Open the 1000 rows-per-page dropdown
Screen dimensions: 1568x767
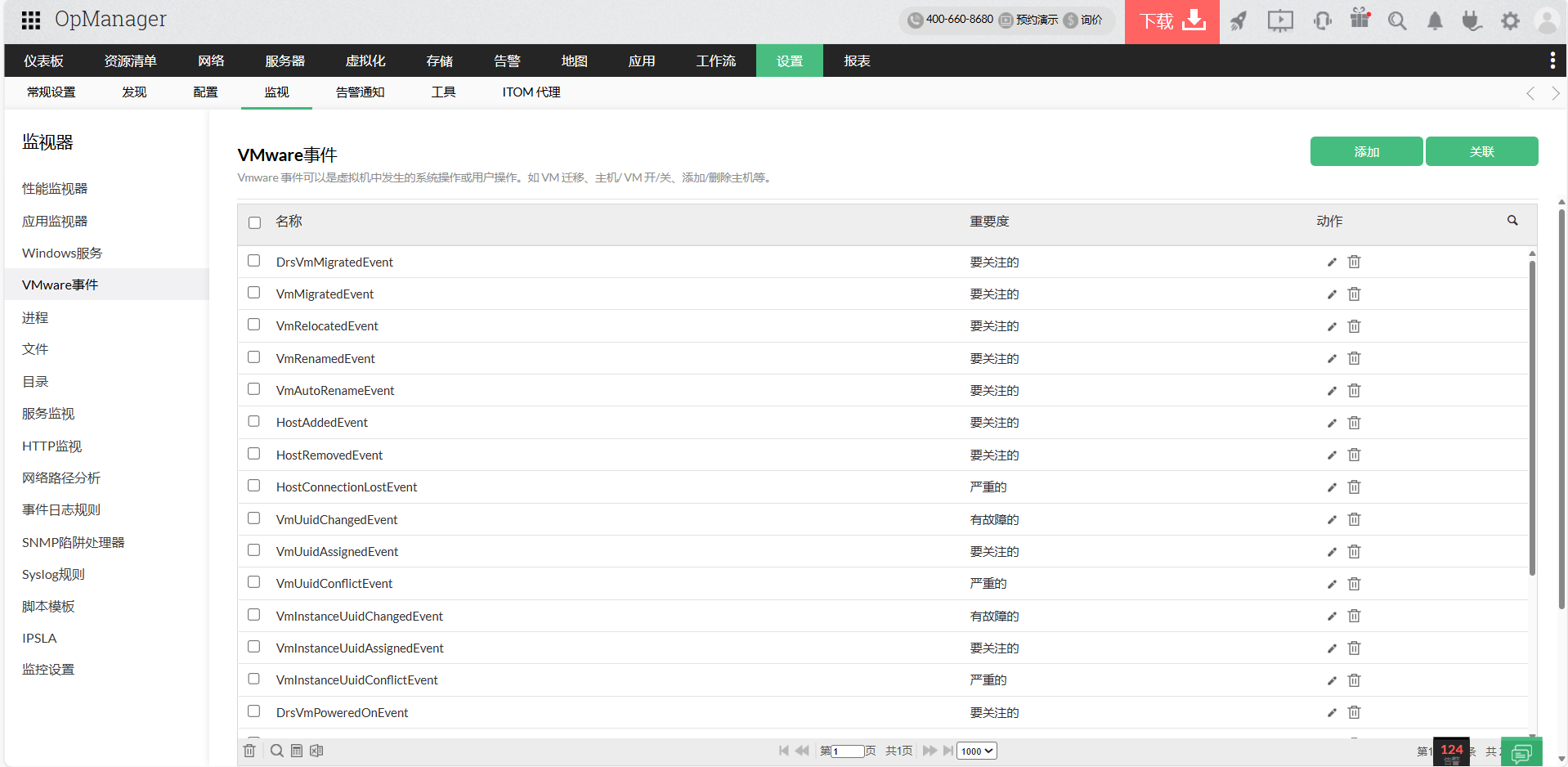coord(977,751)
